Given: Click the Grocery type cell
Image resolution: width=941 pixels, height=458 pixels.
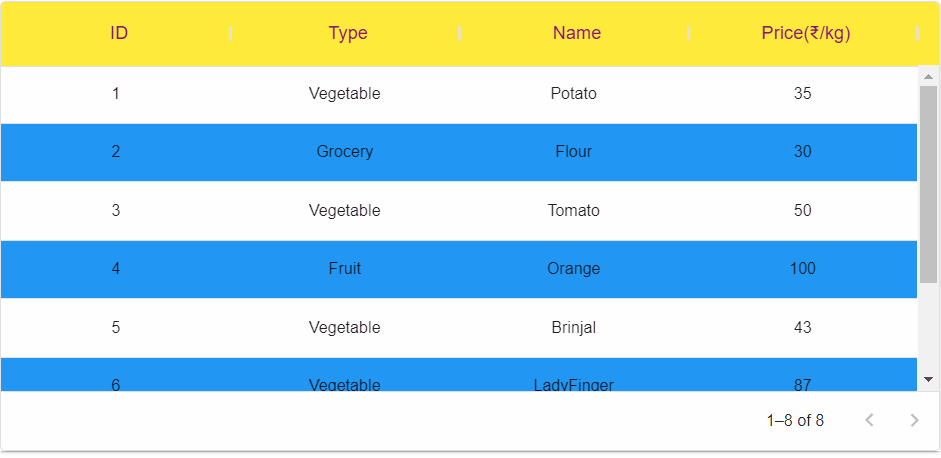Looking at the screenshot, I should [344, 152].
